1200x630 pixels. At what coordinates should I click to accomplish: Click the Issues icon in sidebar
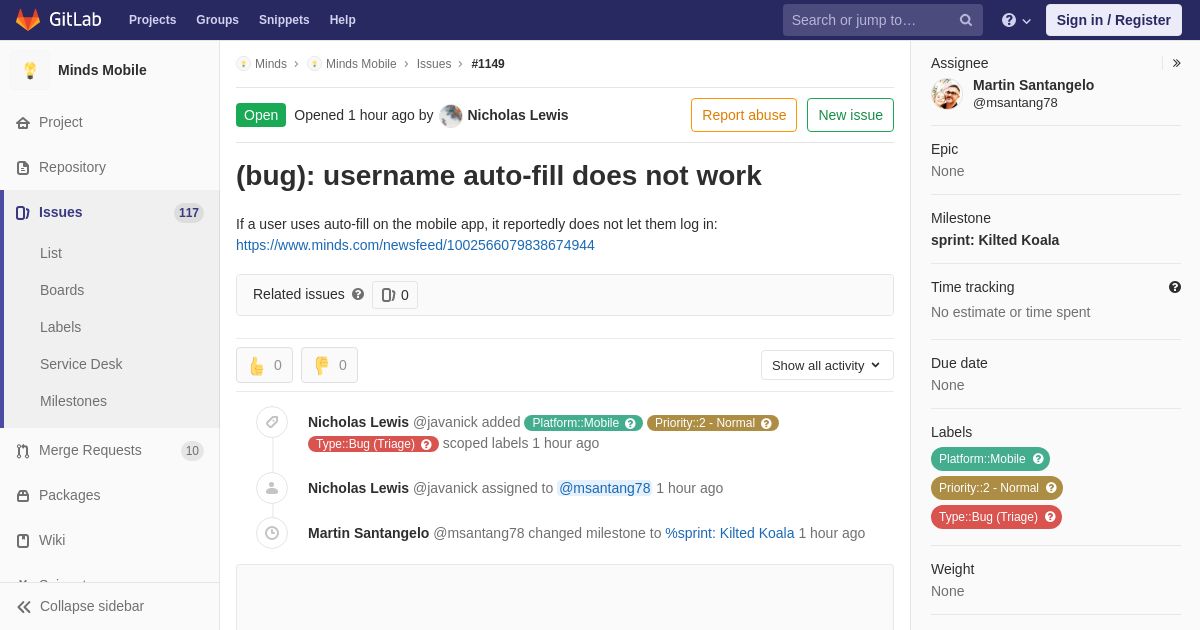(x=23, y=212)
